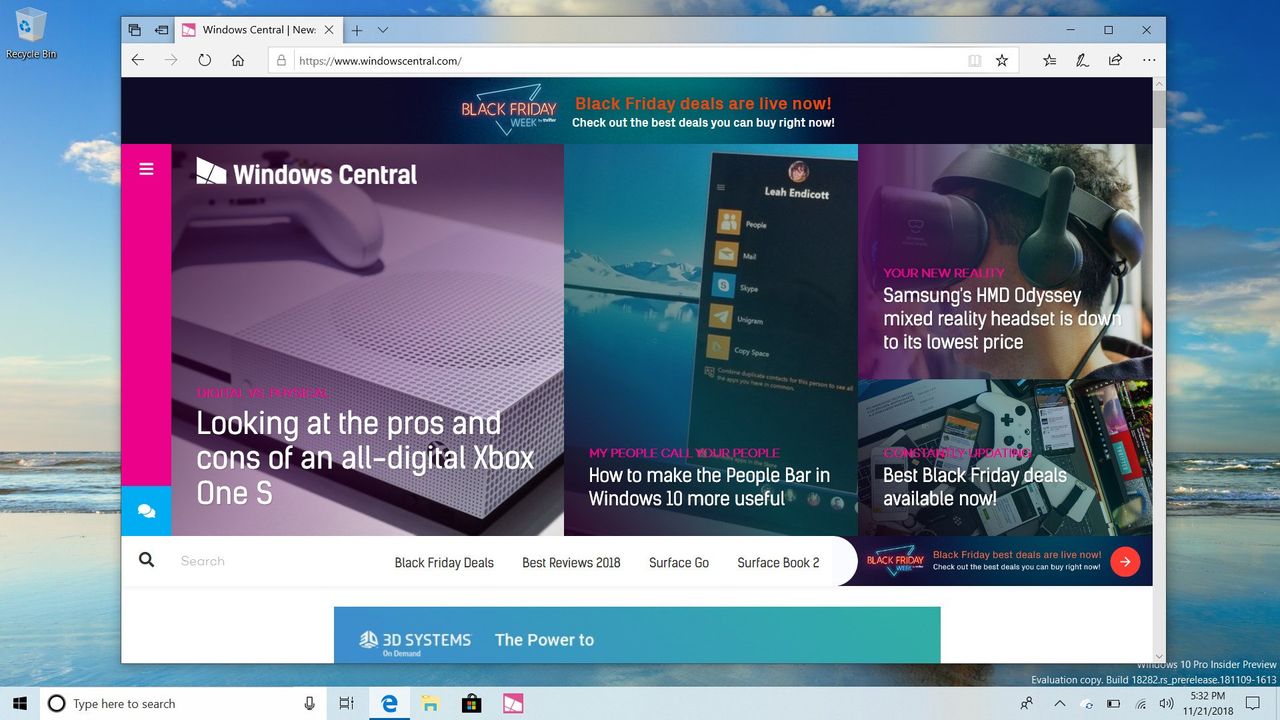This screenshot has height=720, width=1280.
Task: Add this page to favorites with star
Action: [1002, 61]
